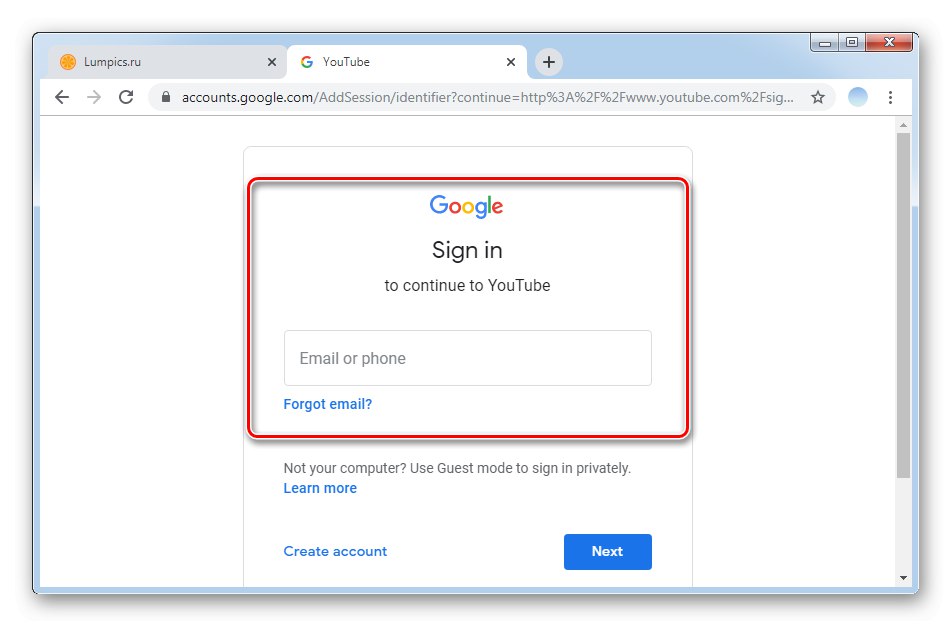Close the Lumpics.ru tab

click(x=271, y=61)
